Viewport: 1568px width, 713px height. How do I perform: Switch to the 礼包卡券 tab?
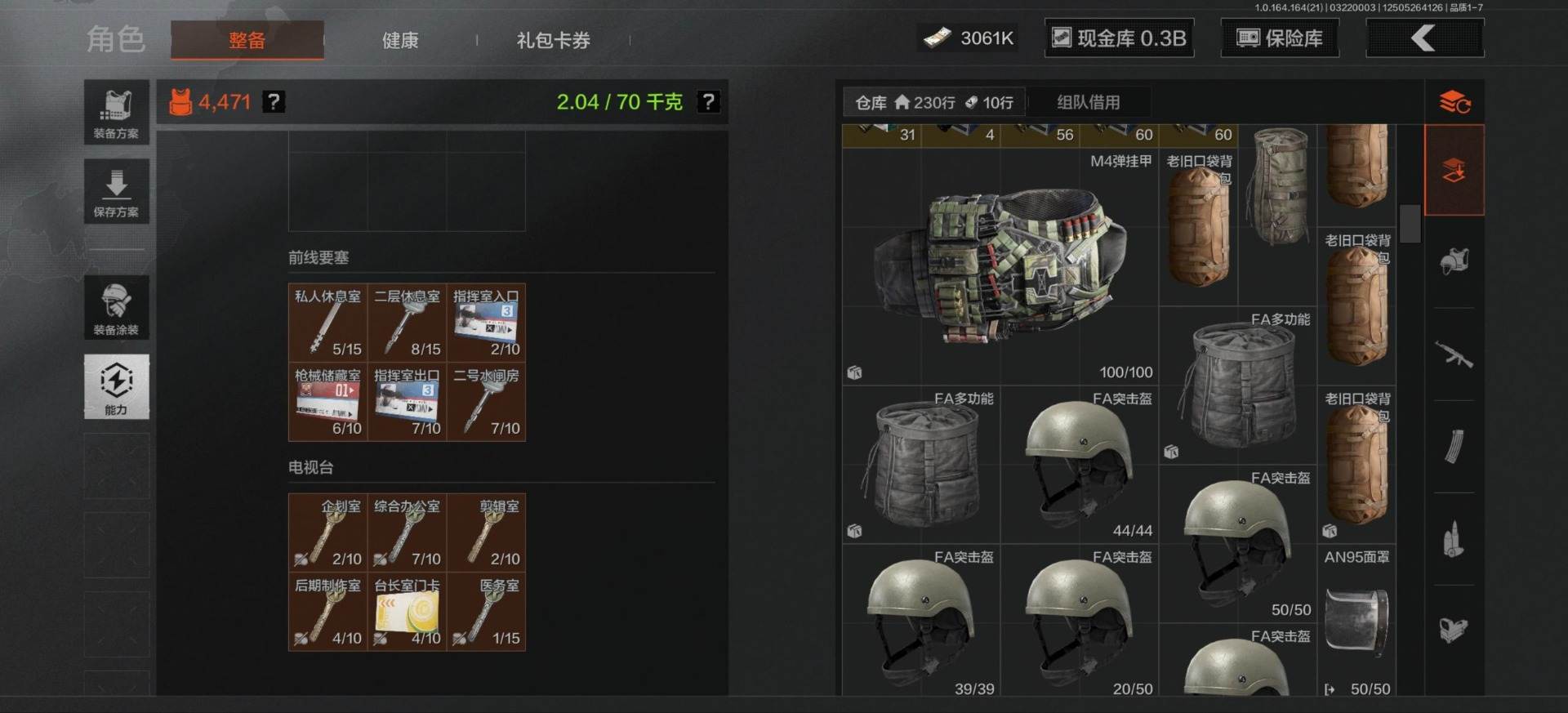click(554, 40)
